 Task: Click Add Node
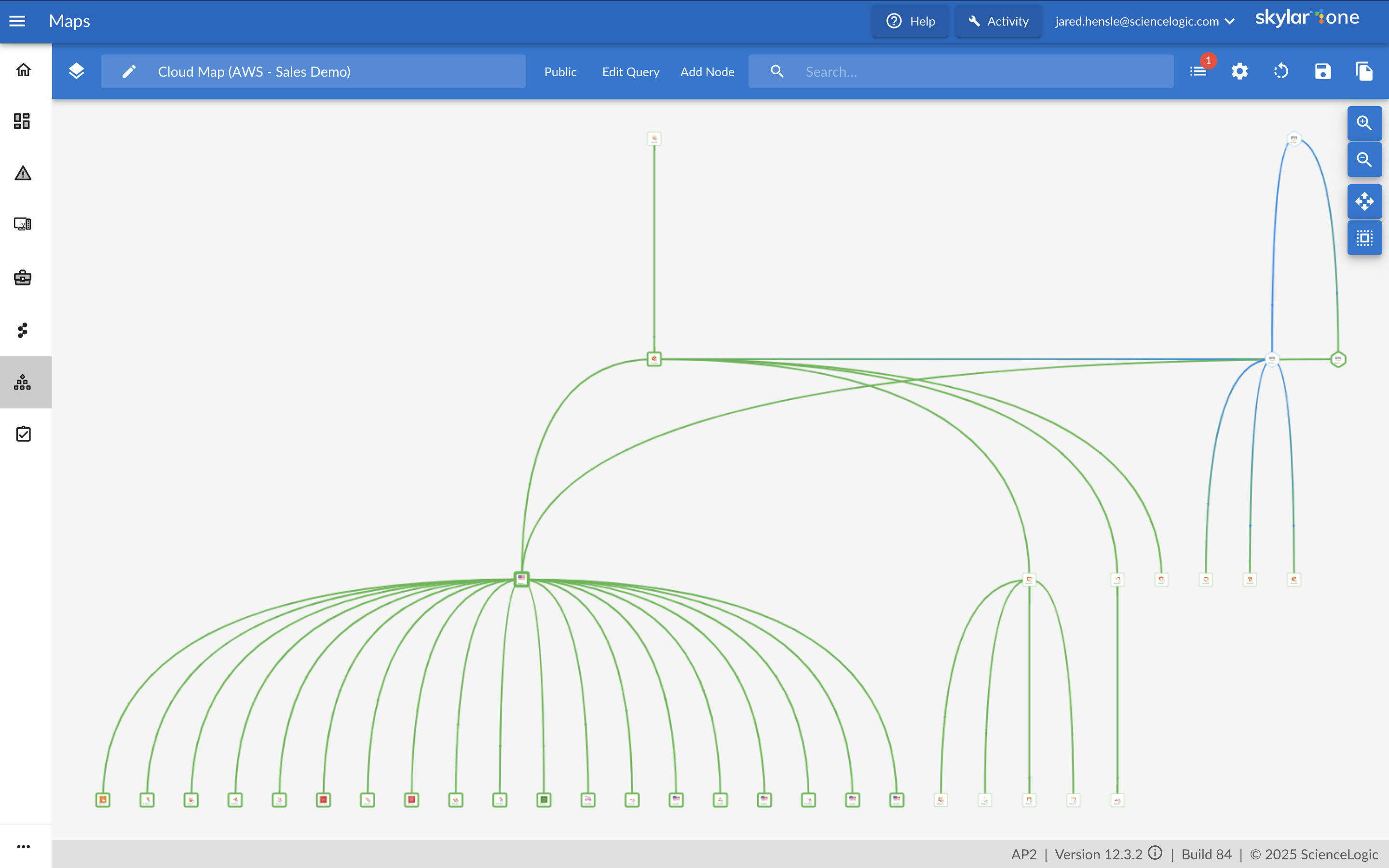707,72
